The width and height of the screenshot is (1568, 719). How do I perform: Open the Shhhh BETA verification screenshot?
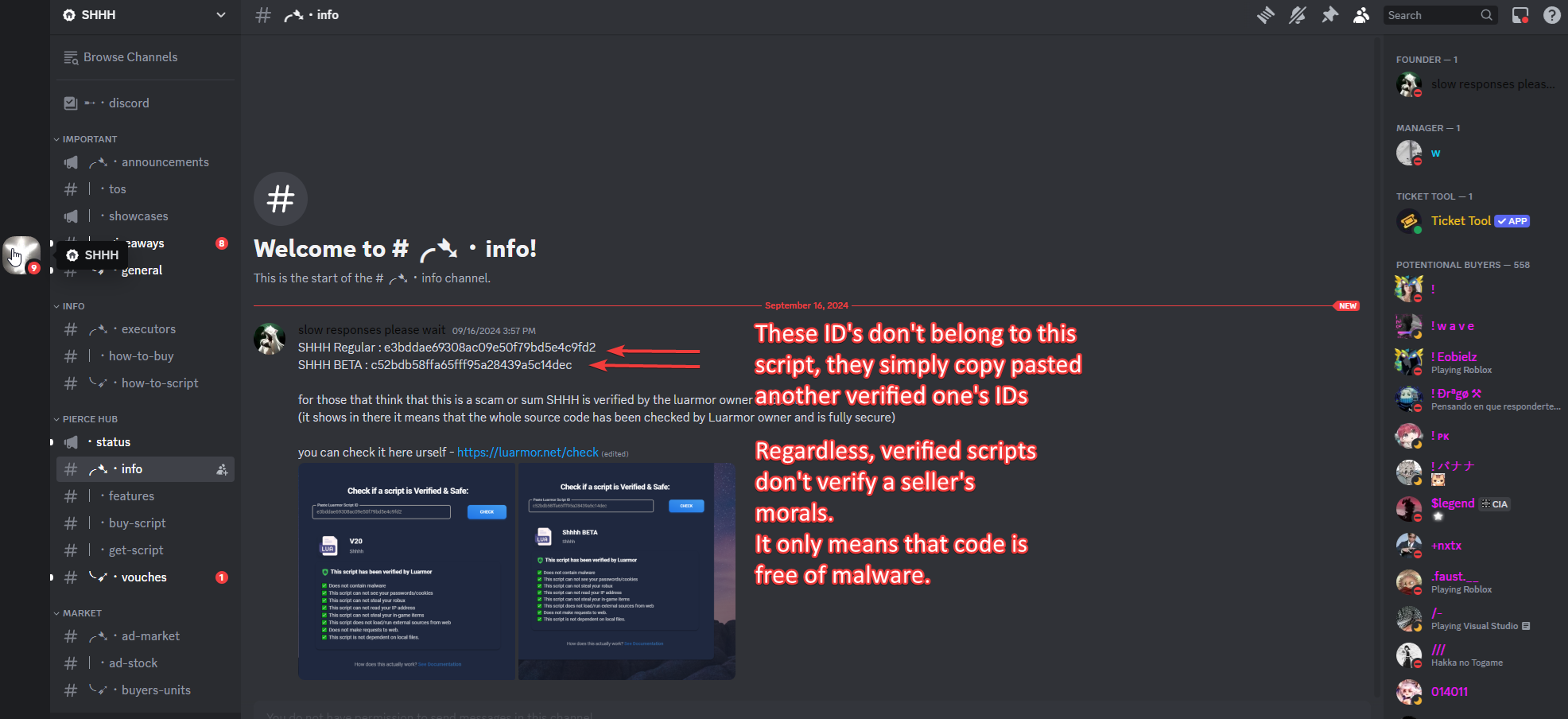click(627, 571)
